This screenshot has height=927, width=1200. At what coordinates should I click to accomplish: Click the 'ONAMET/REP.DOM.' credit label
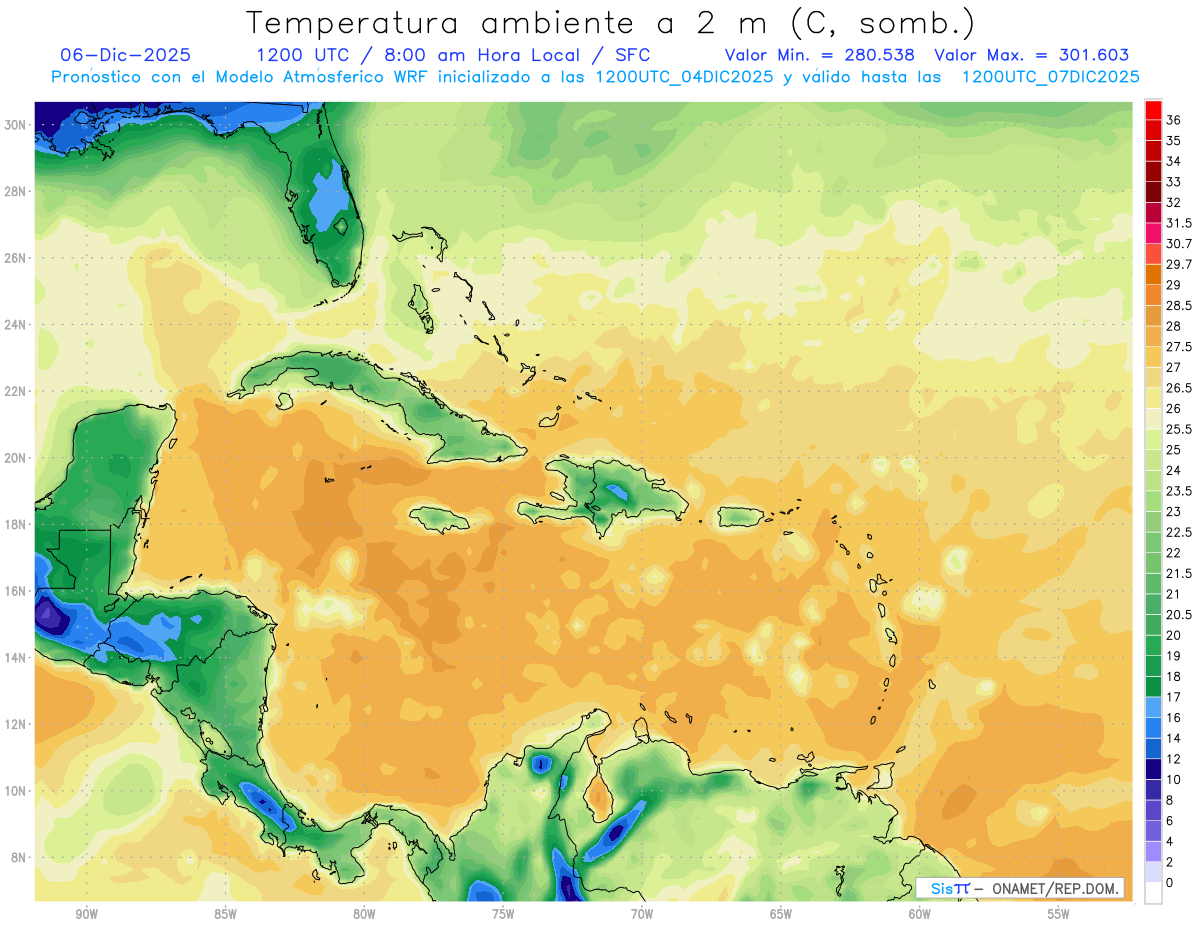1056,888
